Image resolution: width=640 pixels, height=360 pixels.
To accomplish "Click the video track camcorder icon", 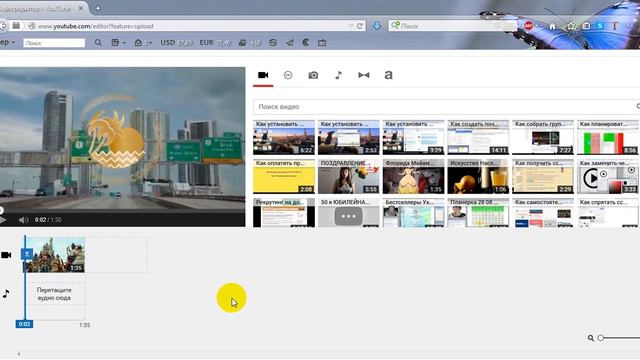I will [x=6, y=255].
